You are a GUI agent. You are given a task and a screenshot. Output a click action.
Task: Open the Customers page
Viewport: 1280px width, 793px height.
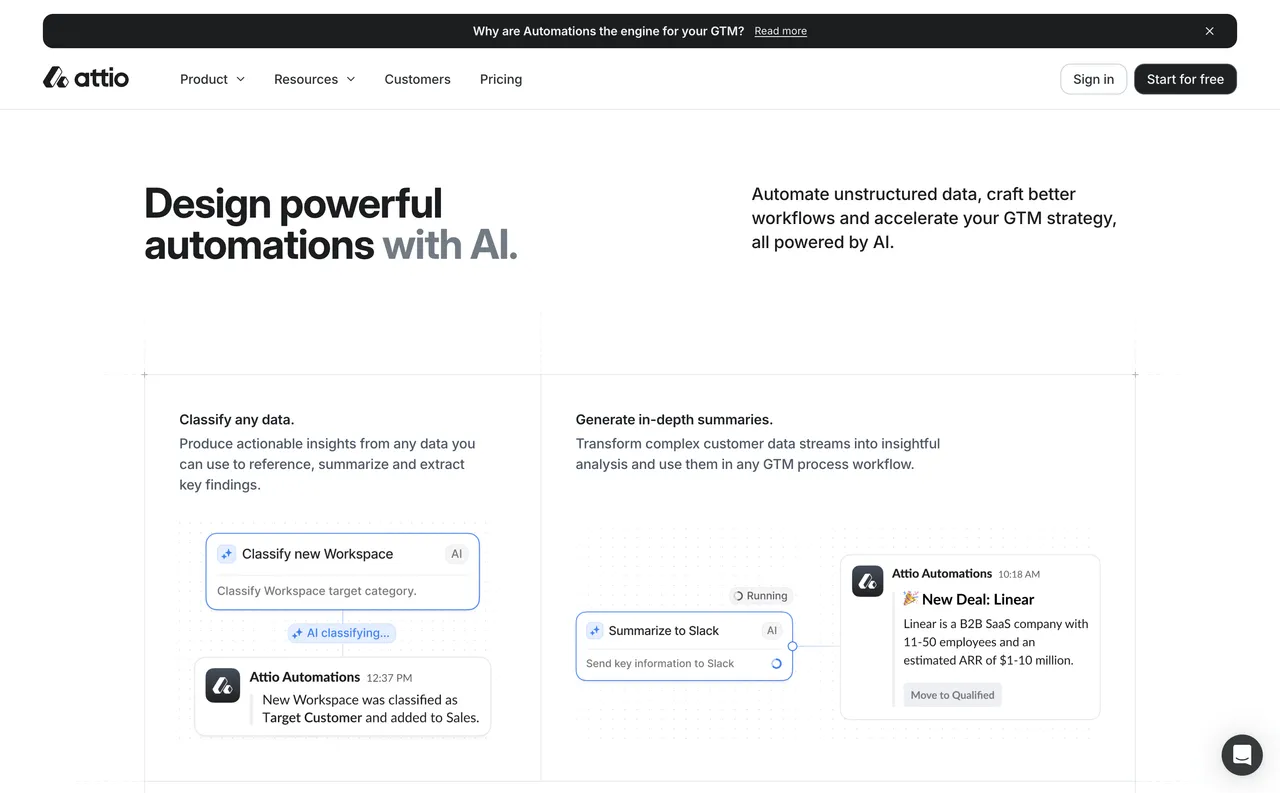tap(417, 79)
